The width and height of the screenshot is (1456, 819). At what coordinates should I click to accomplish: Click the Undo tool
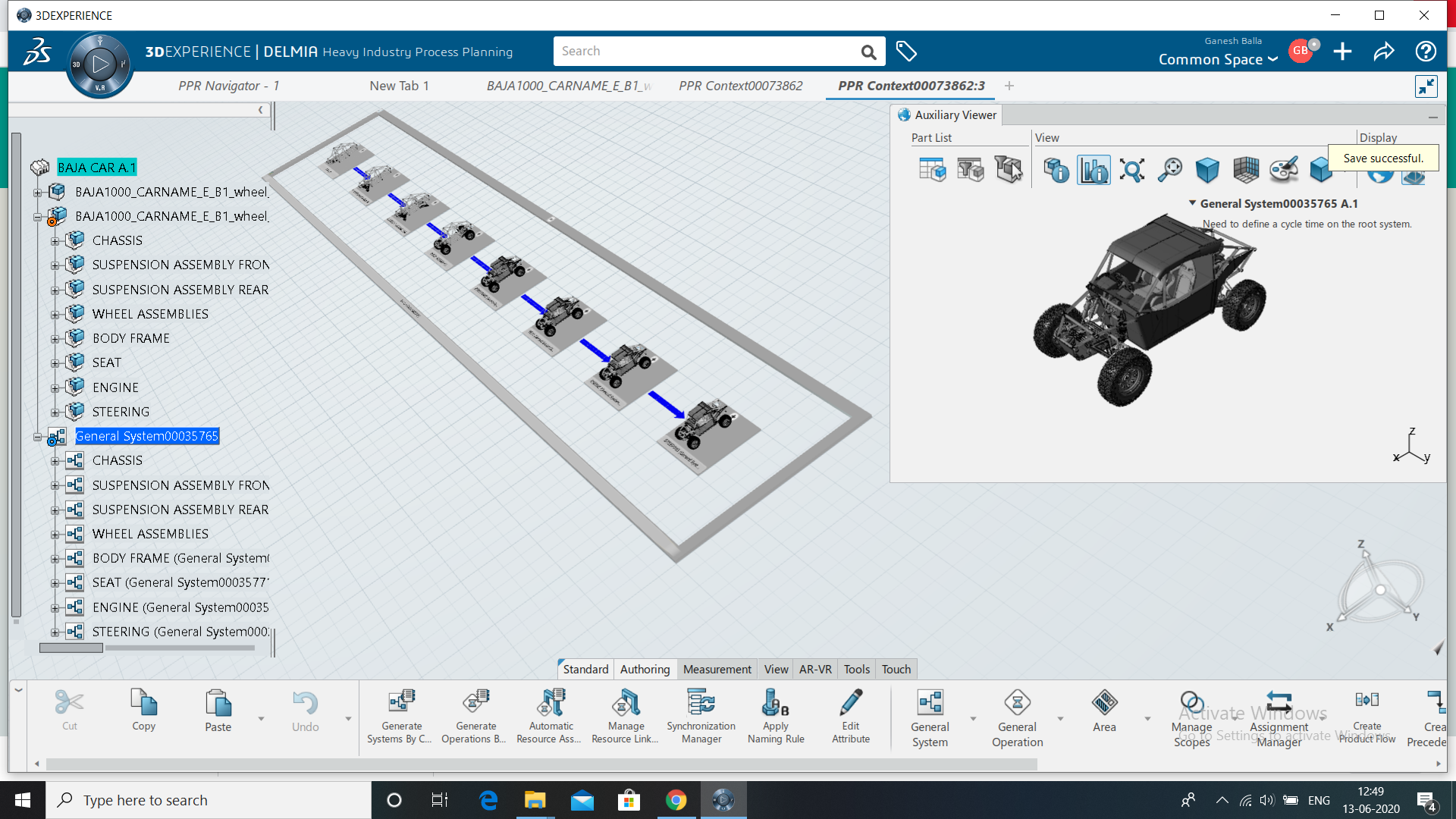306,711
